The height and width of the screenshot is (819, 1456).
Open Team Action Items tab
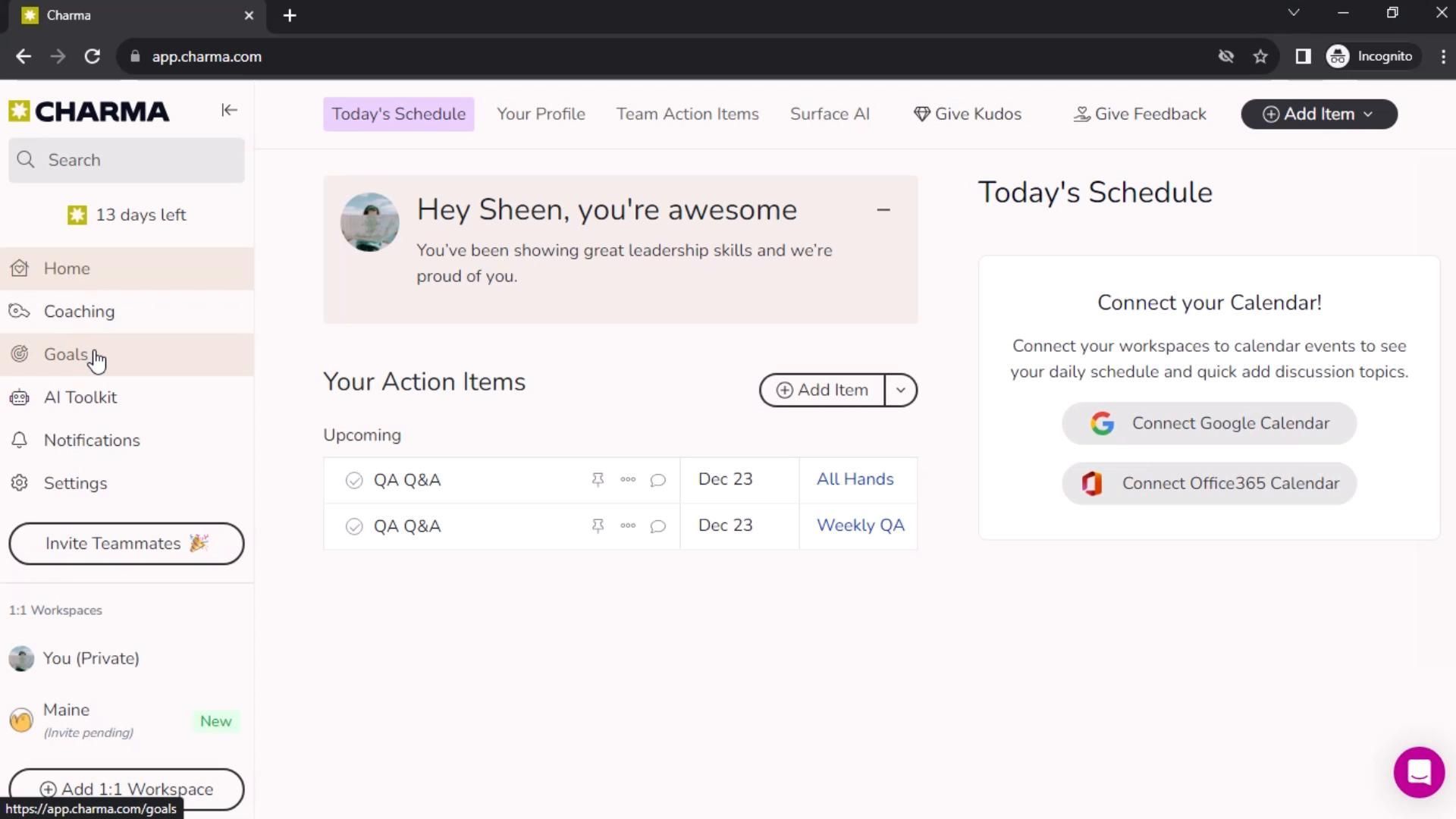[687, 115]
